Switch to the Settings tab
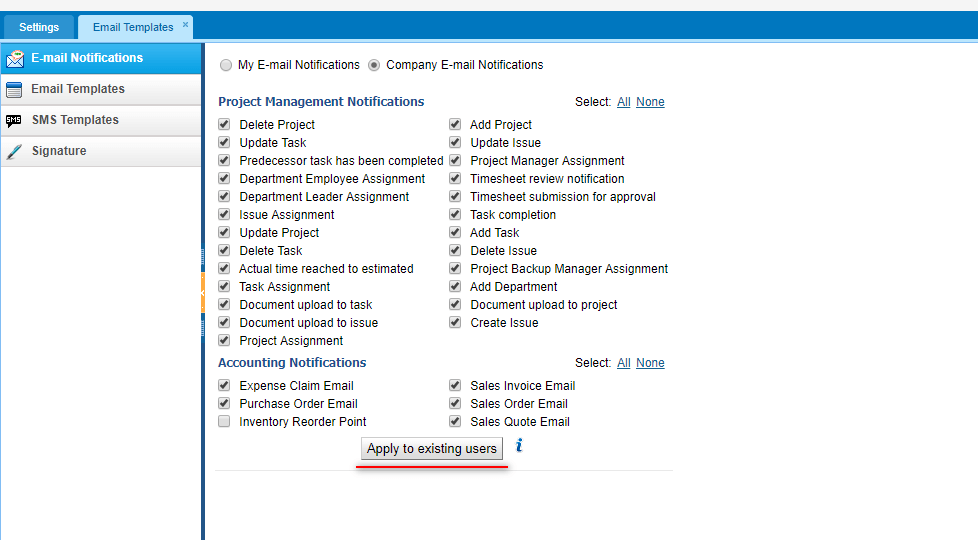 (39, 27)
